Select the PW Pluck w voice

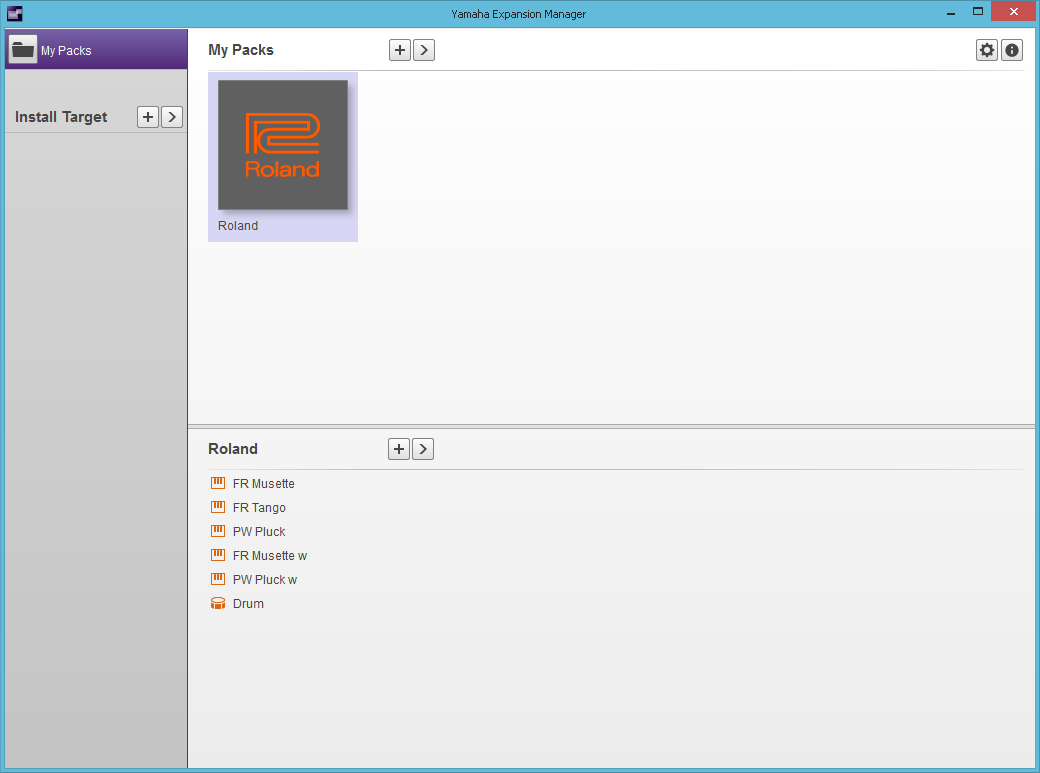pos(265,579)
